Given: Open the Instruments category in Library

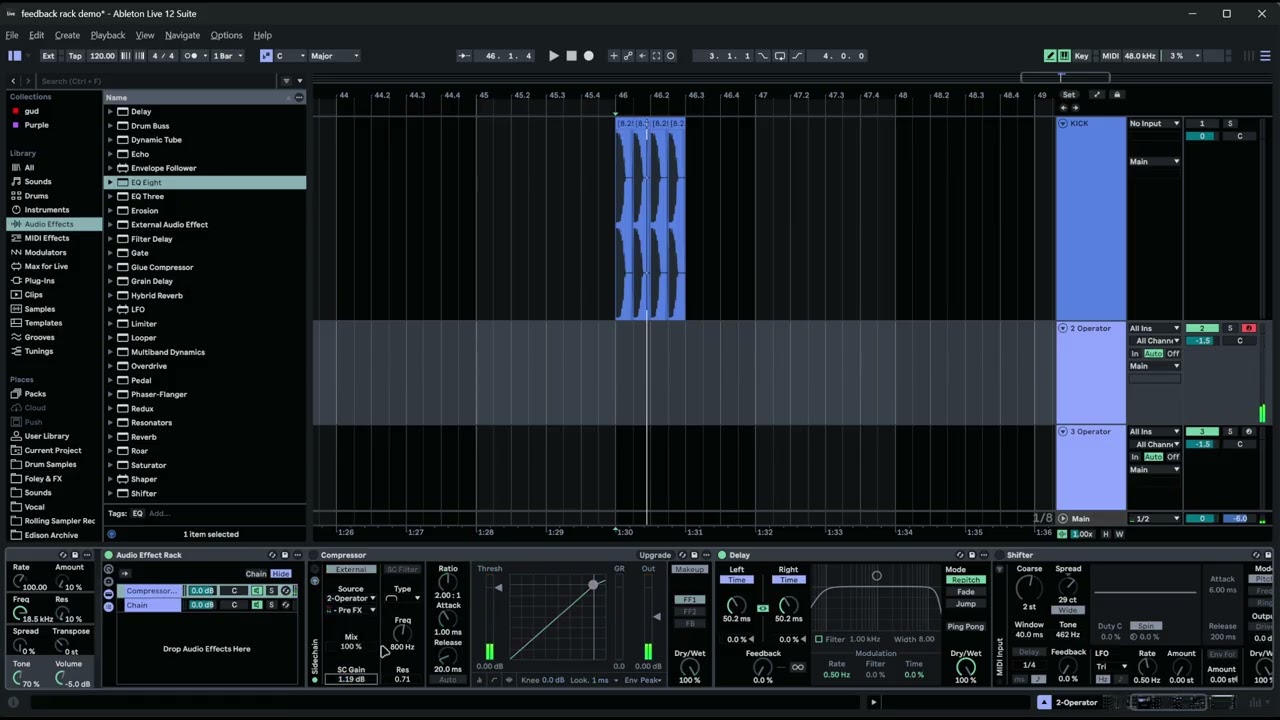Looking at the screenshot, I should (x=47, y=210).
